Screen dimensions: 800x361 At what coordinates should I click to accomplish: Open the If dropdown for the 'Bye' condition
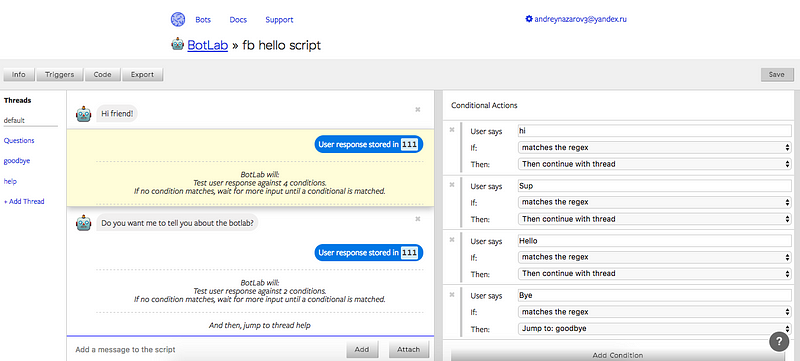(655, 312)
